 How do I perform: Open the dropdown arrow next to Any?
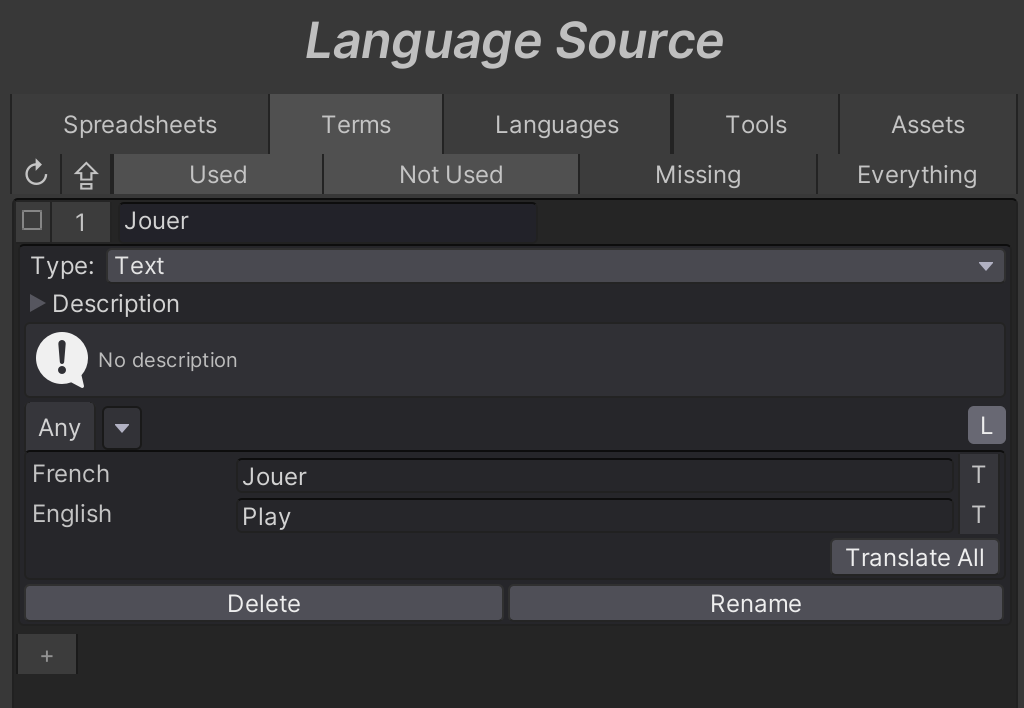(x=122, y=428)
